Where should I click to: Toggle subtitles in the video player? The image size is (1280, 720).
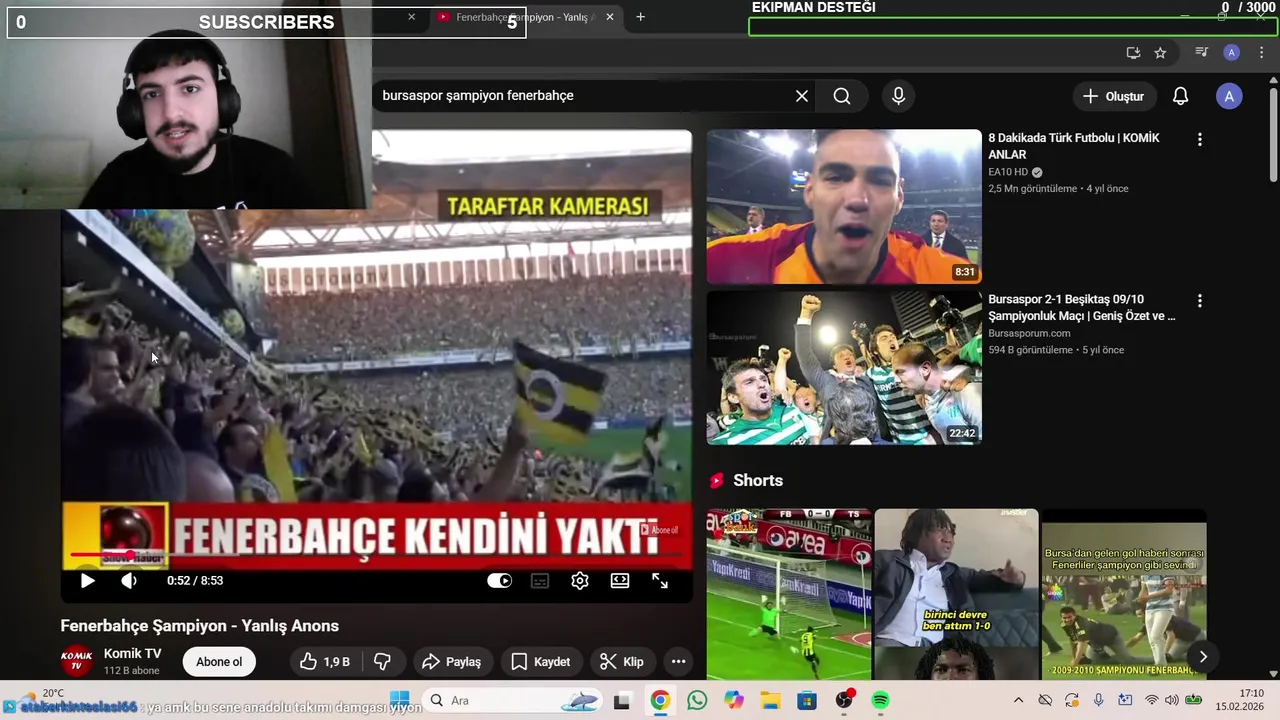point(540,581)
